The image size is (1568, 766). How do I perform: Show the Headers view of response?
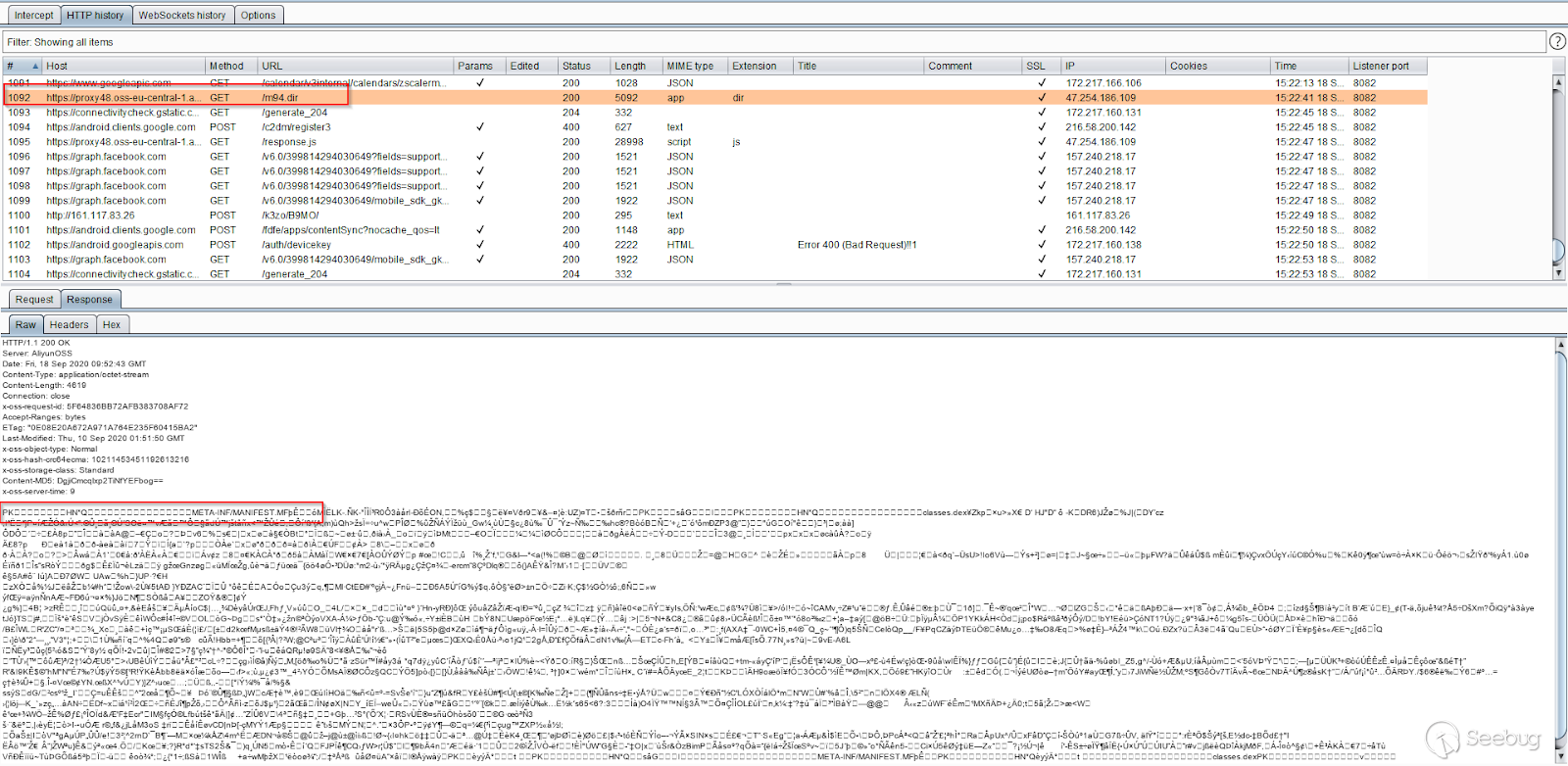point(69,325)
